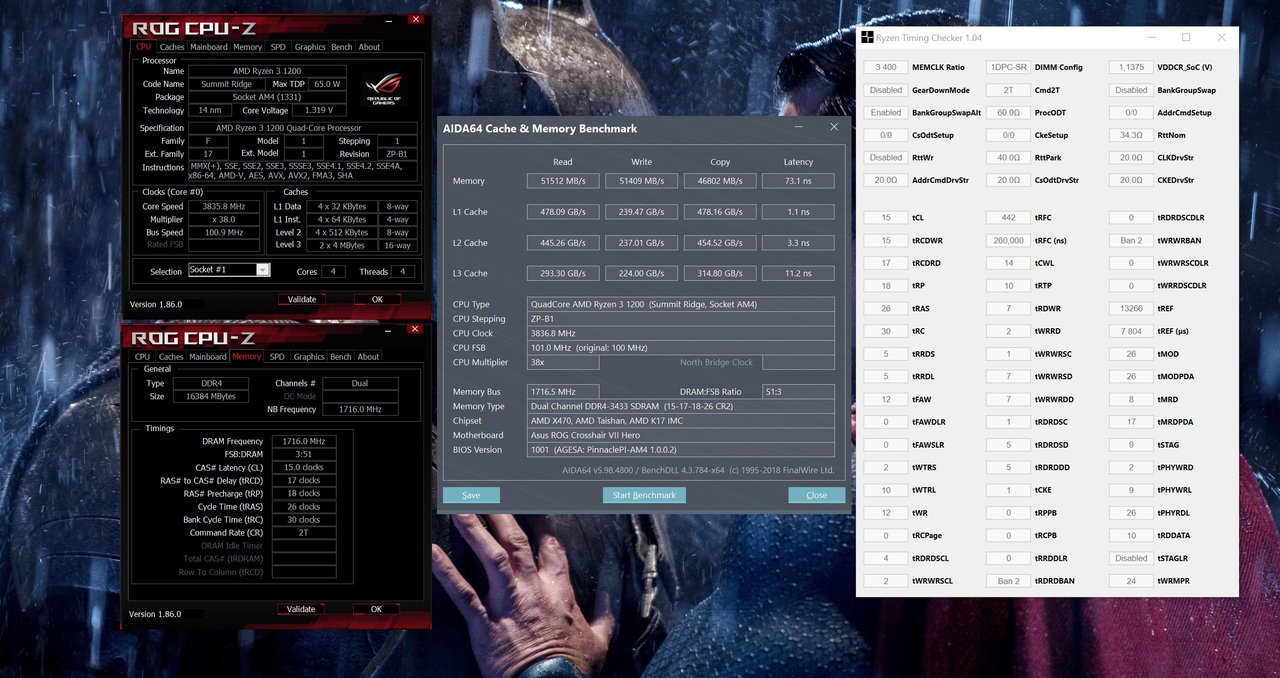Click the L3 Cache Copy result 314.80 GB/s
1280x678 pixels.
(720, 273)
